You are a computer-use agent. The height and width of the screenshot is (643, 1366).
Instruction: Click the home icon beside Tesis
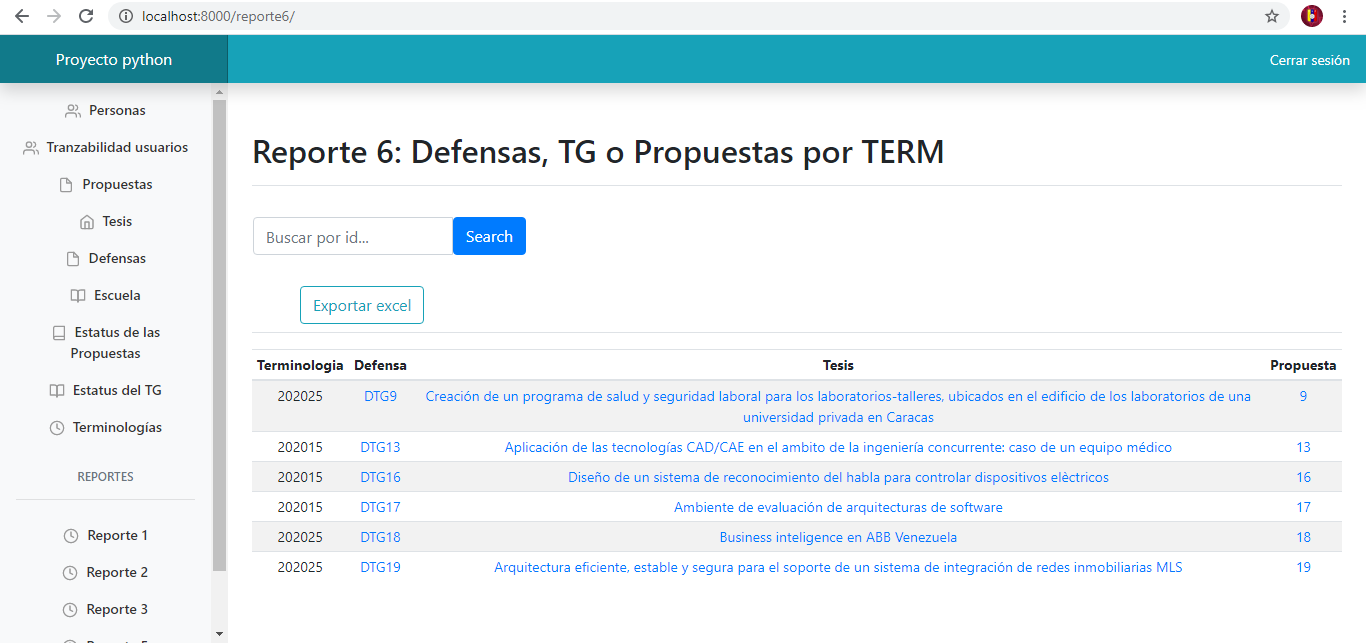pyautogui.click(x=86, y=222)
